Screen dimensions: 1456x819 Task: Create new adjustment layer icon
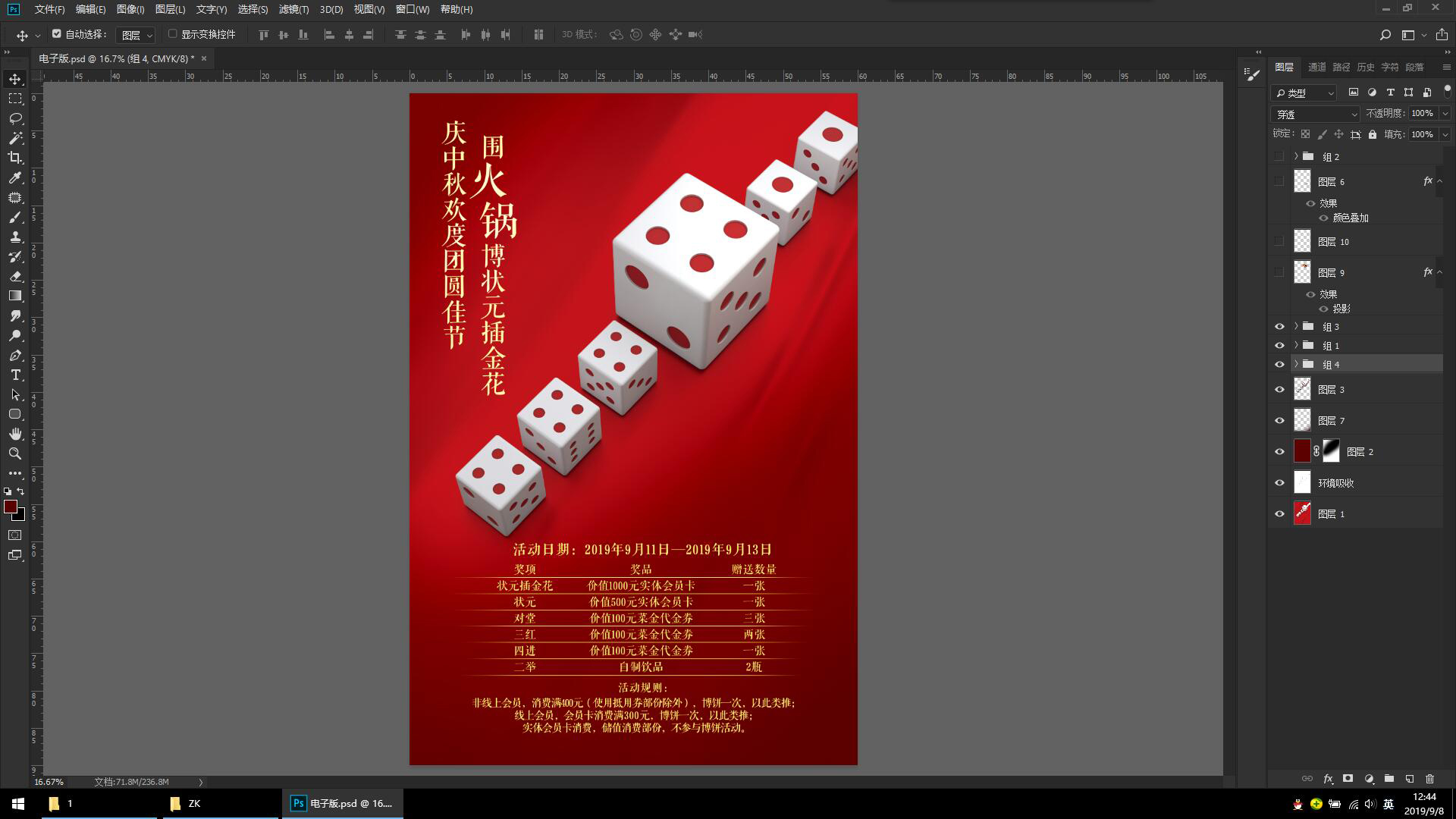pos(1369,779)
